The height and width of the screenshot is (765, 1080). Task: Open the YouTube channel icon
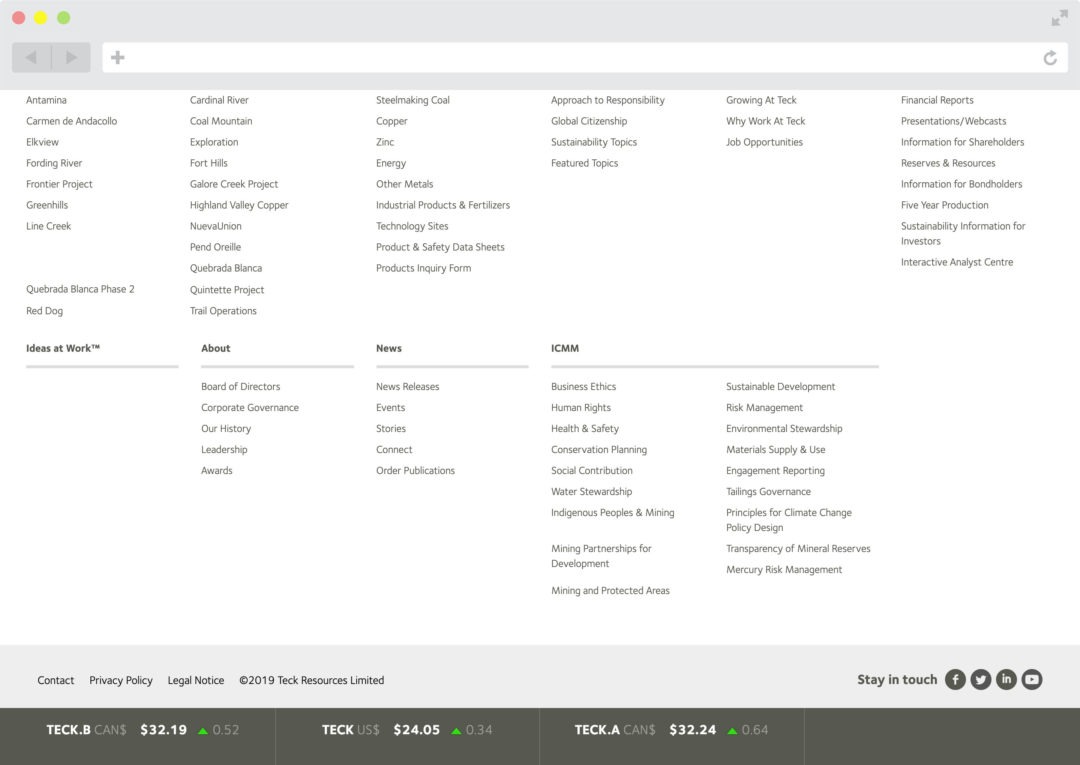[x=1032, y=679]
